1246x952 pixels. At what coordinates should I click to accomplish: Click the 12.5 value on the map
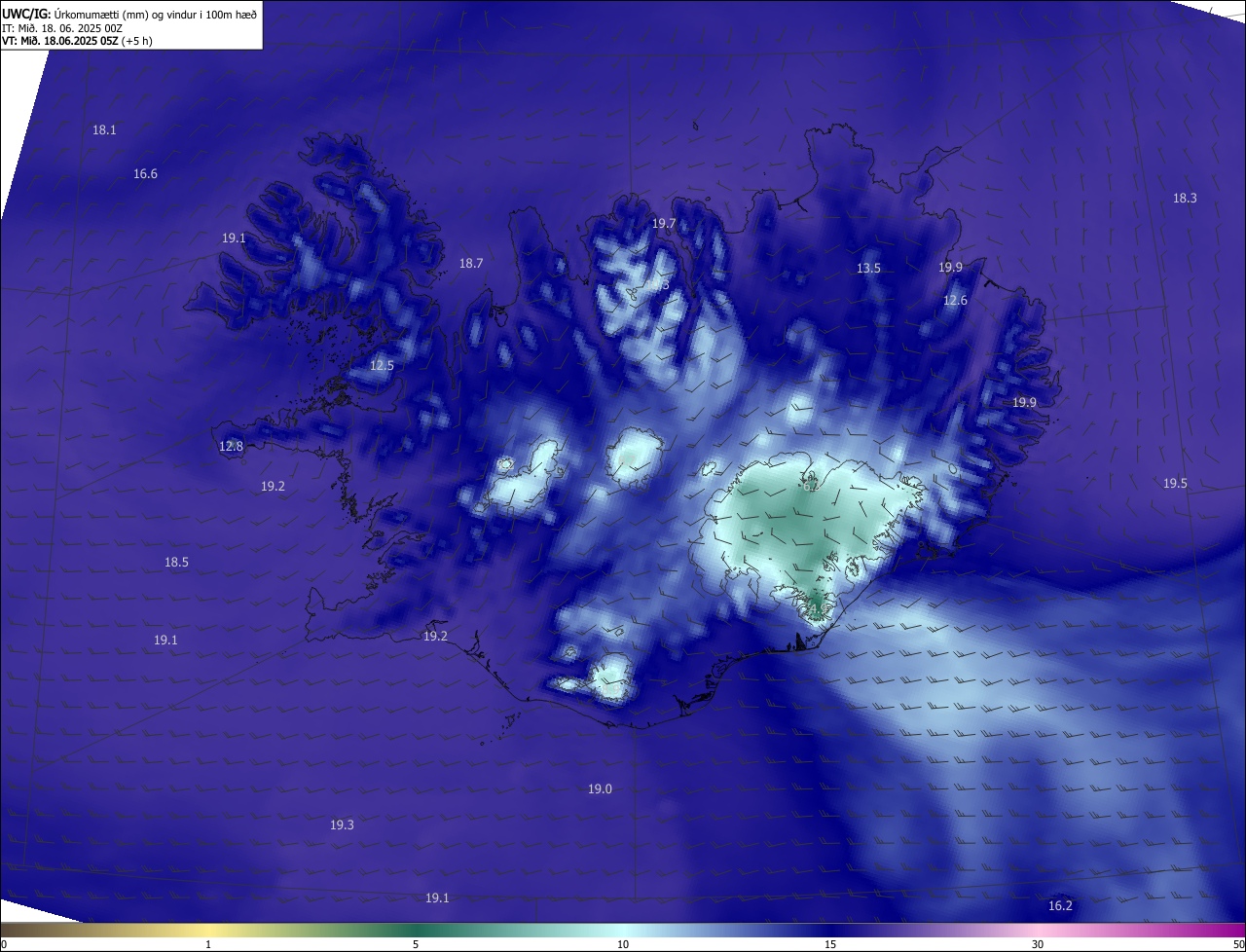pyautogui.click(x=382, y=365)
